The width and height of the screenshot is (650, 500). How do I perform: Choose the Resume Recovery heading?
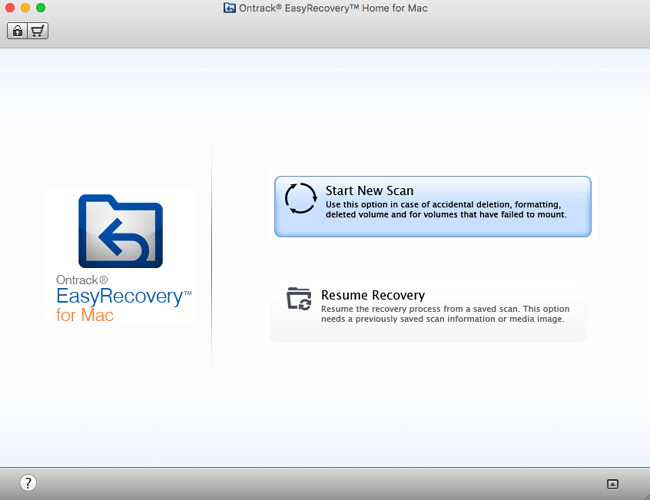(372, 295)
